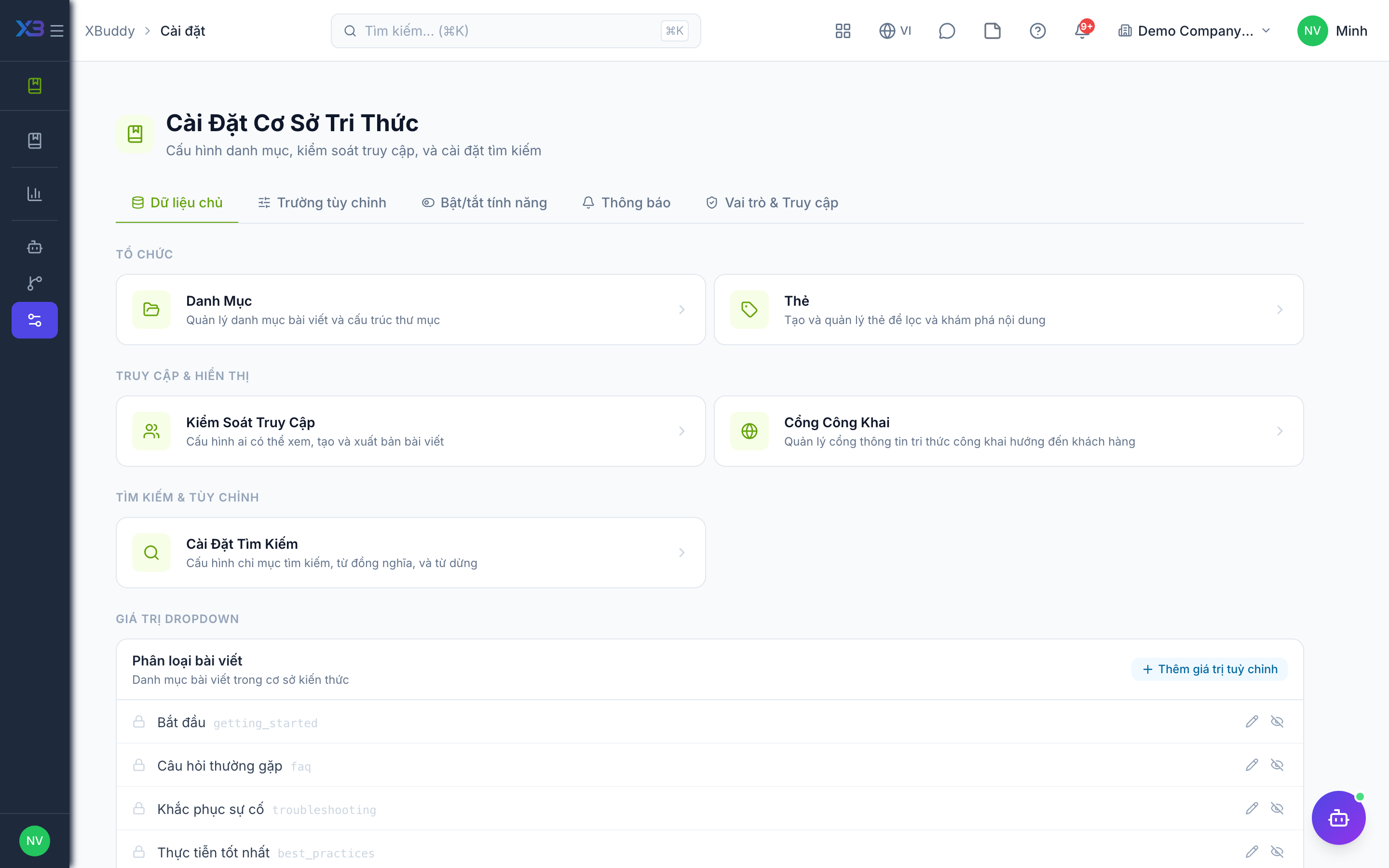Open the Cổng Công Khai card

pos(1008,431)
